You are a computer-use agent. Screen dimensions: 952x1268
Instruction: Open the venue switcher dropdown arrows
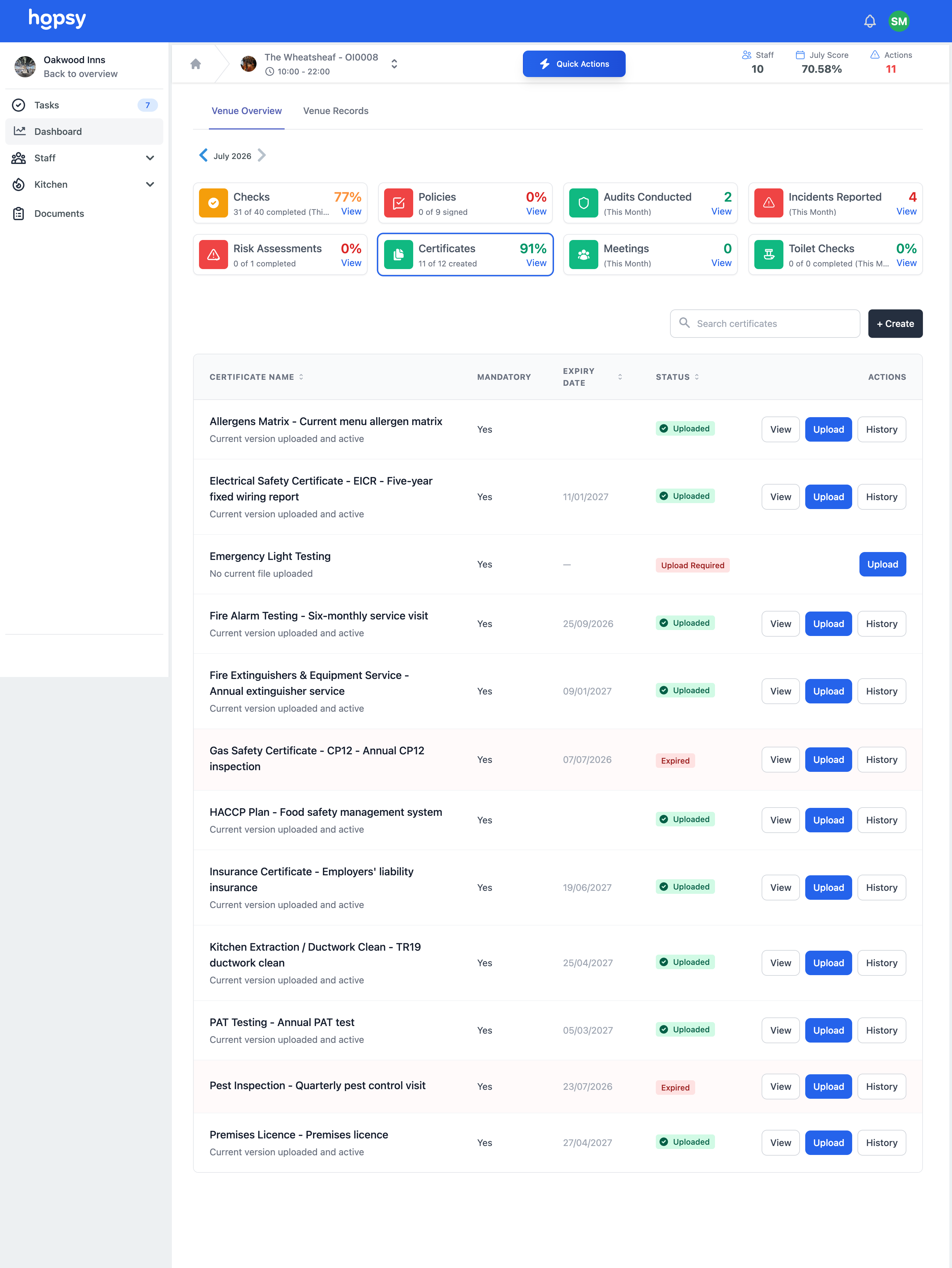click(394, 63)
